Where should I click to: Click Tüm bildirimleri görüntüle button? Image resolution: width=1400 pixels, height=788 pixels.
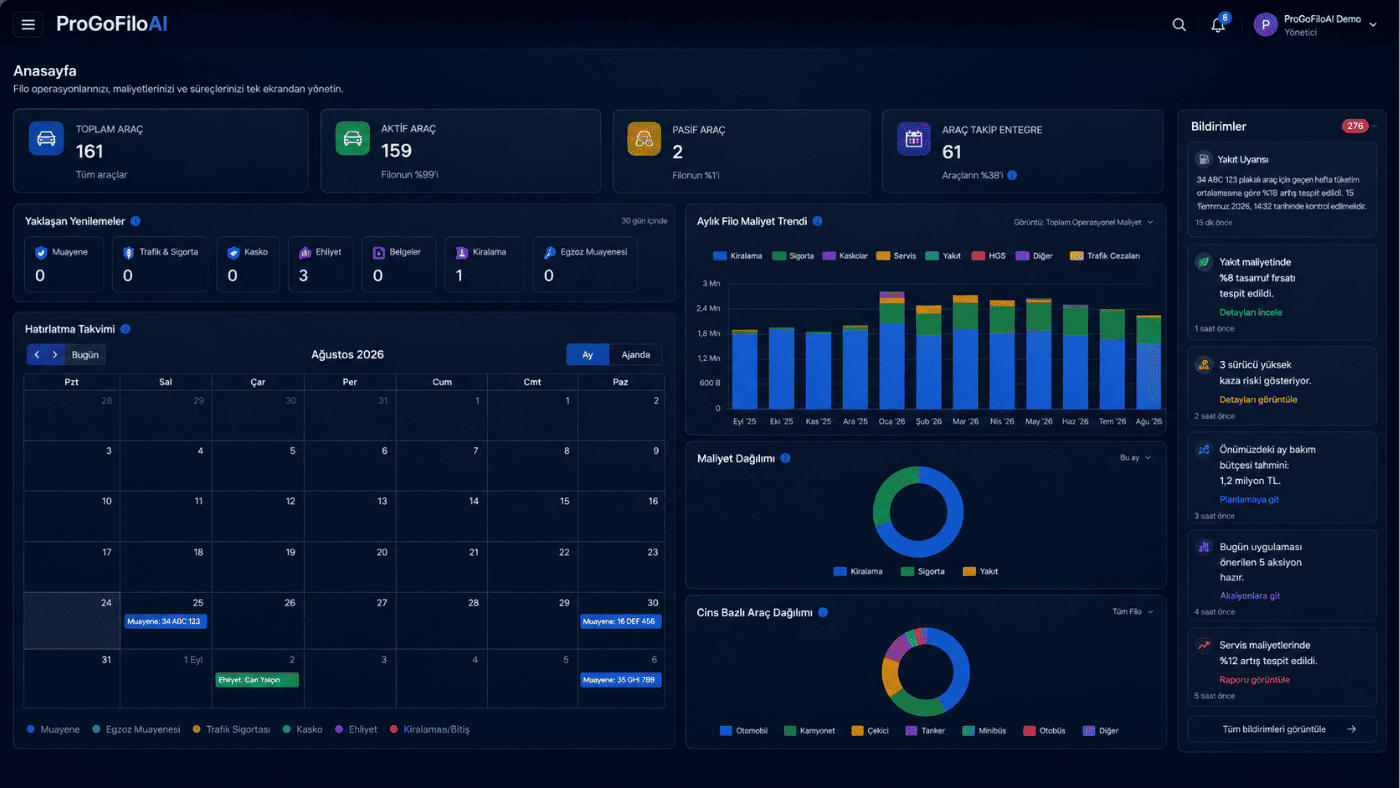tap(1282, 729)
